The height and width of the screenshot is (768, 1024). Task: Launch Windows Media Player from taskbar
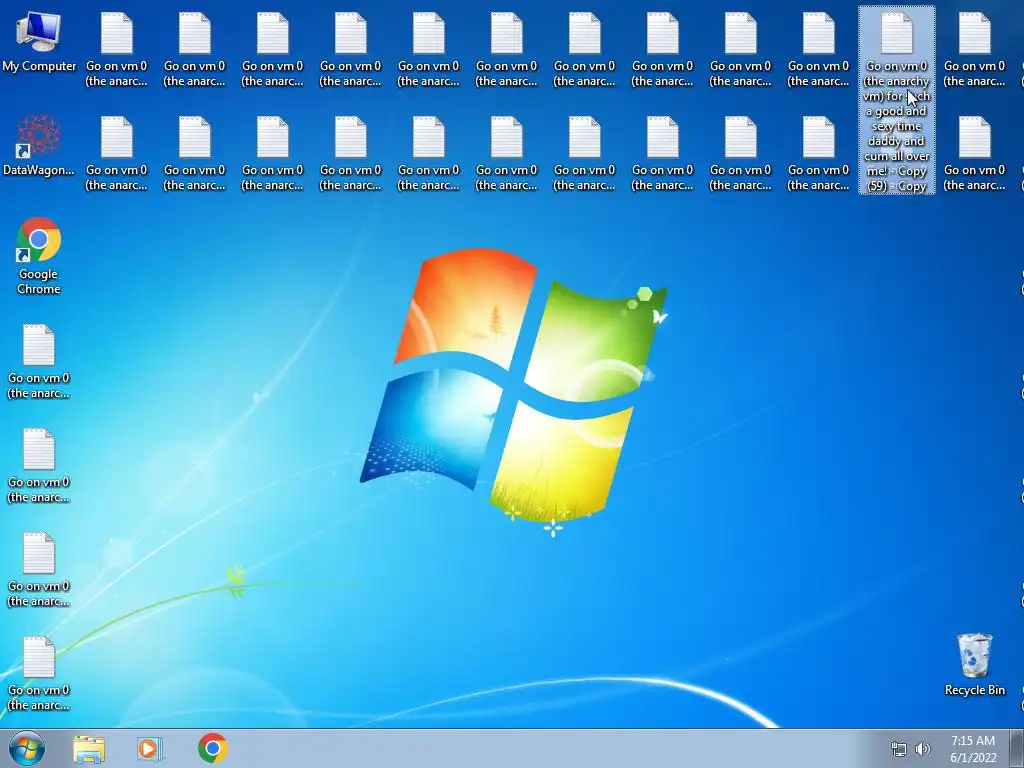tap(150, 748)
